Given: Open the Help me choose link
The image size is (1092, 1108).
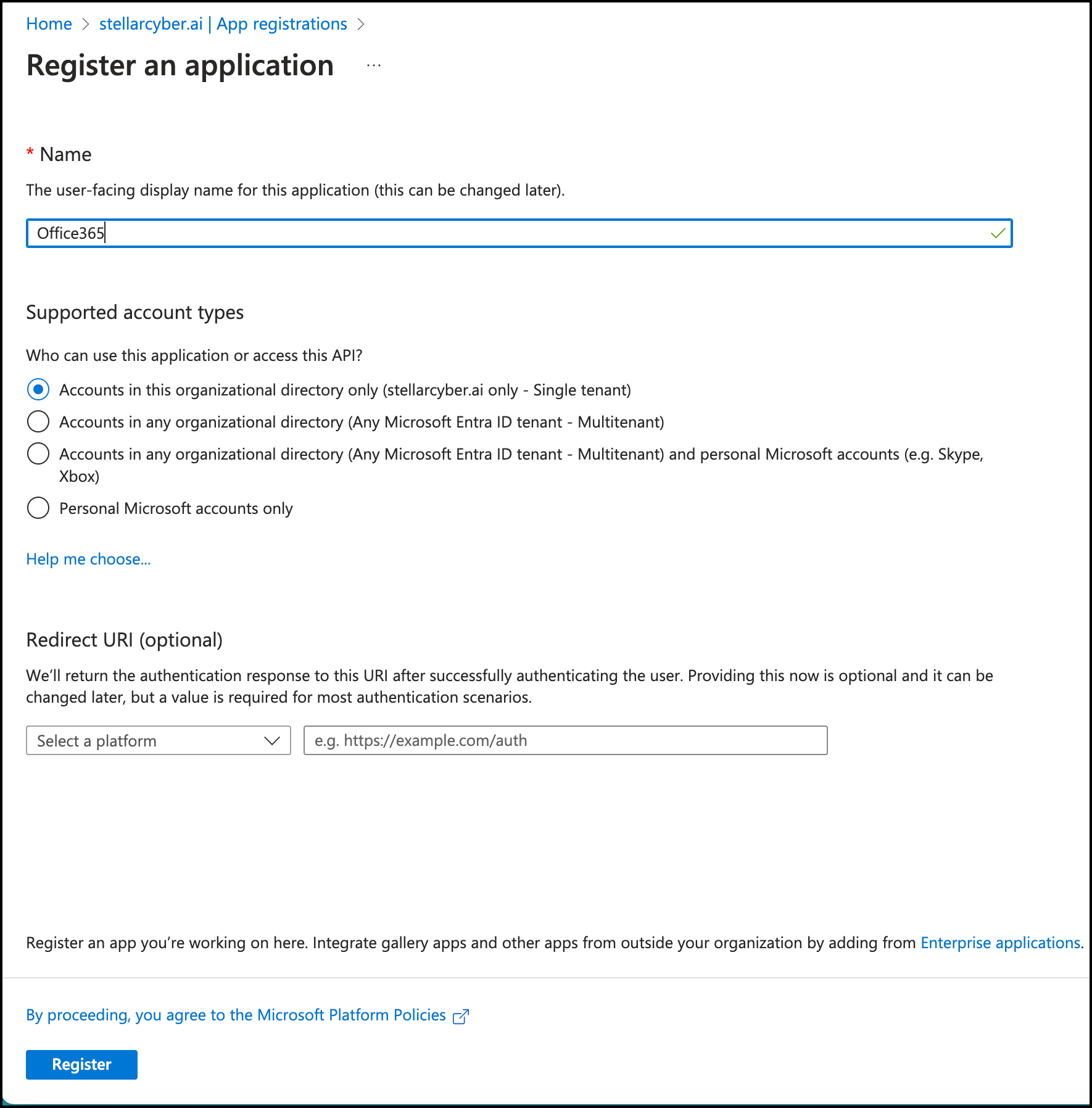Looking at the screenshot, I should [x=88, y=559].
